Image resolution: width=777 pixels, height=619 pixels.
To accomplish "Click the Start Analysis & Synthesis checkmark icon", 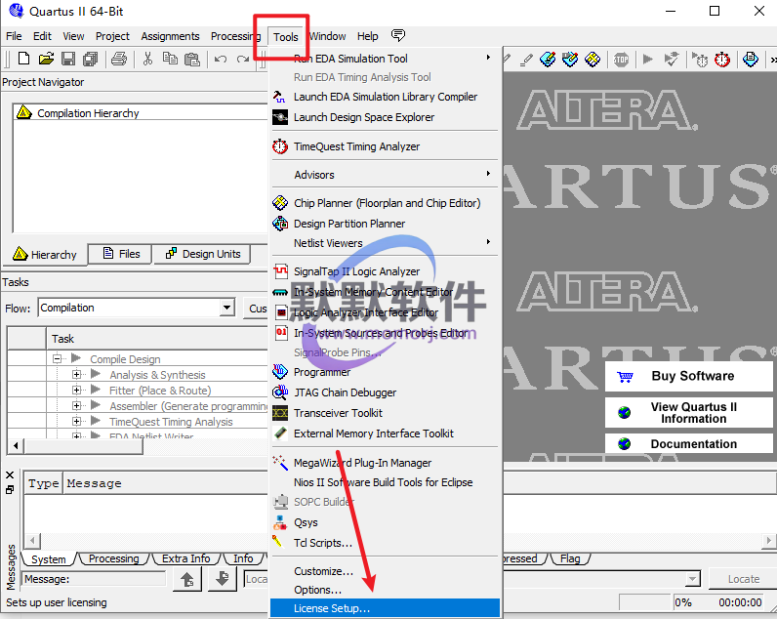I will pyautogui.click(x=671, y=59).
